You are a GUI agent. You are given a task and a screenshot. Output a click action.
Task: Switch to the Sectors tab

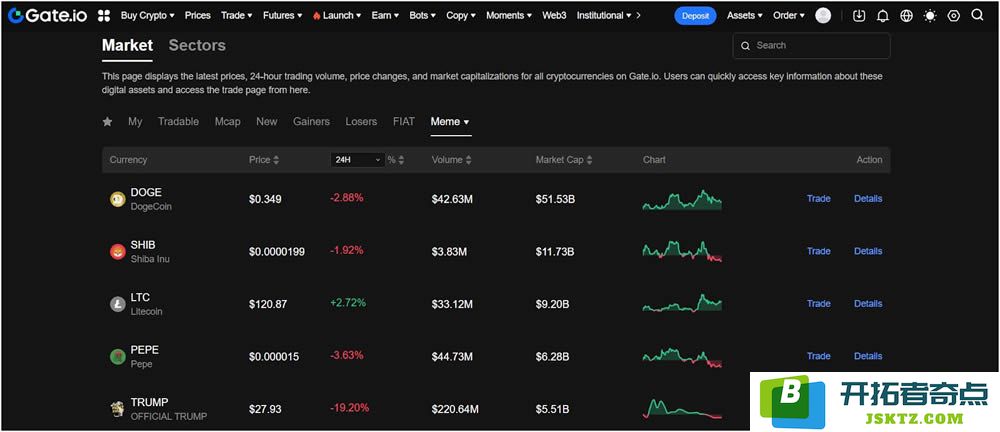coord(197,45)
